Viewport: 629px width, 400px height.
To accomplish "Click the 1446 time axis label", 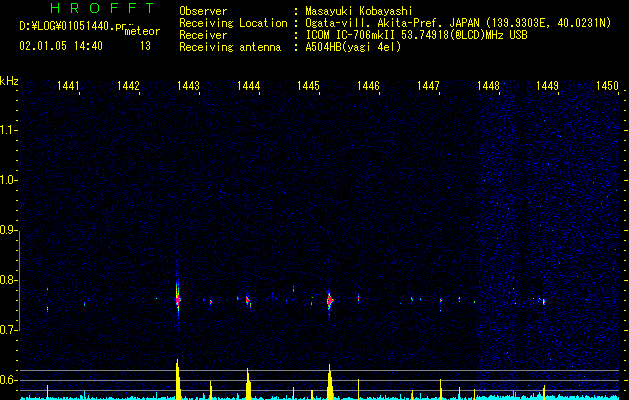I will (x=368, y=86).
